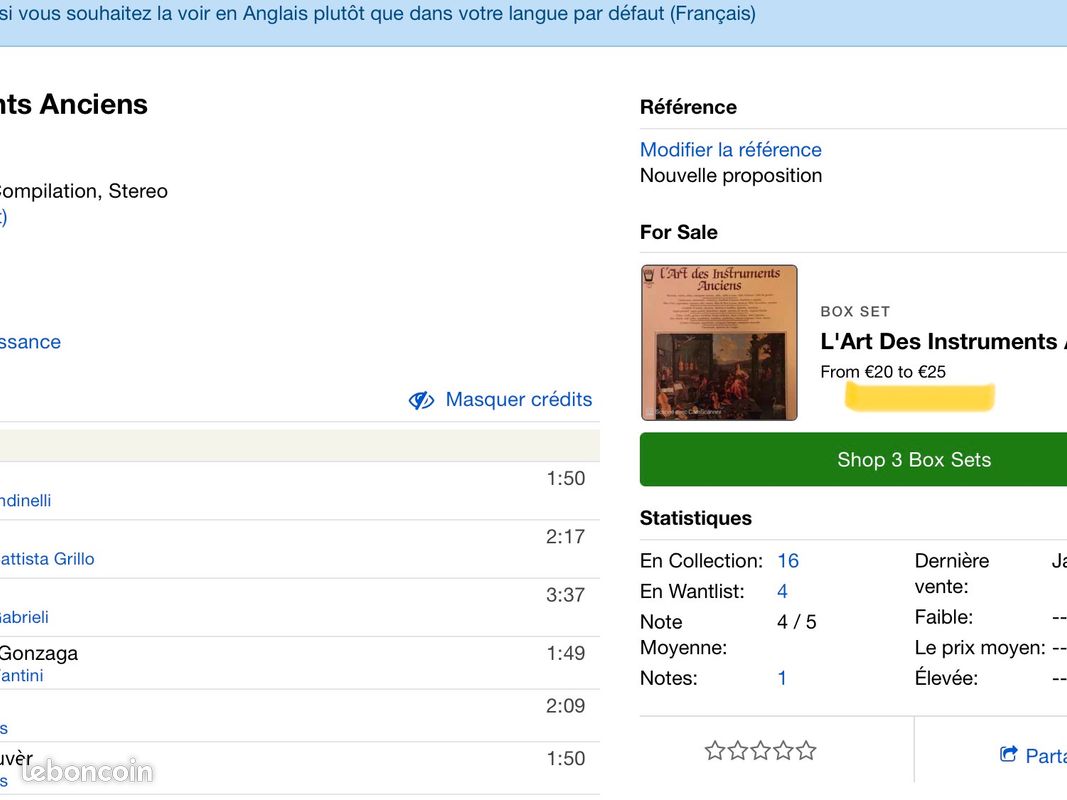Rate with the third star

point(761,751)
